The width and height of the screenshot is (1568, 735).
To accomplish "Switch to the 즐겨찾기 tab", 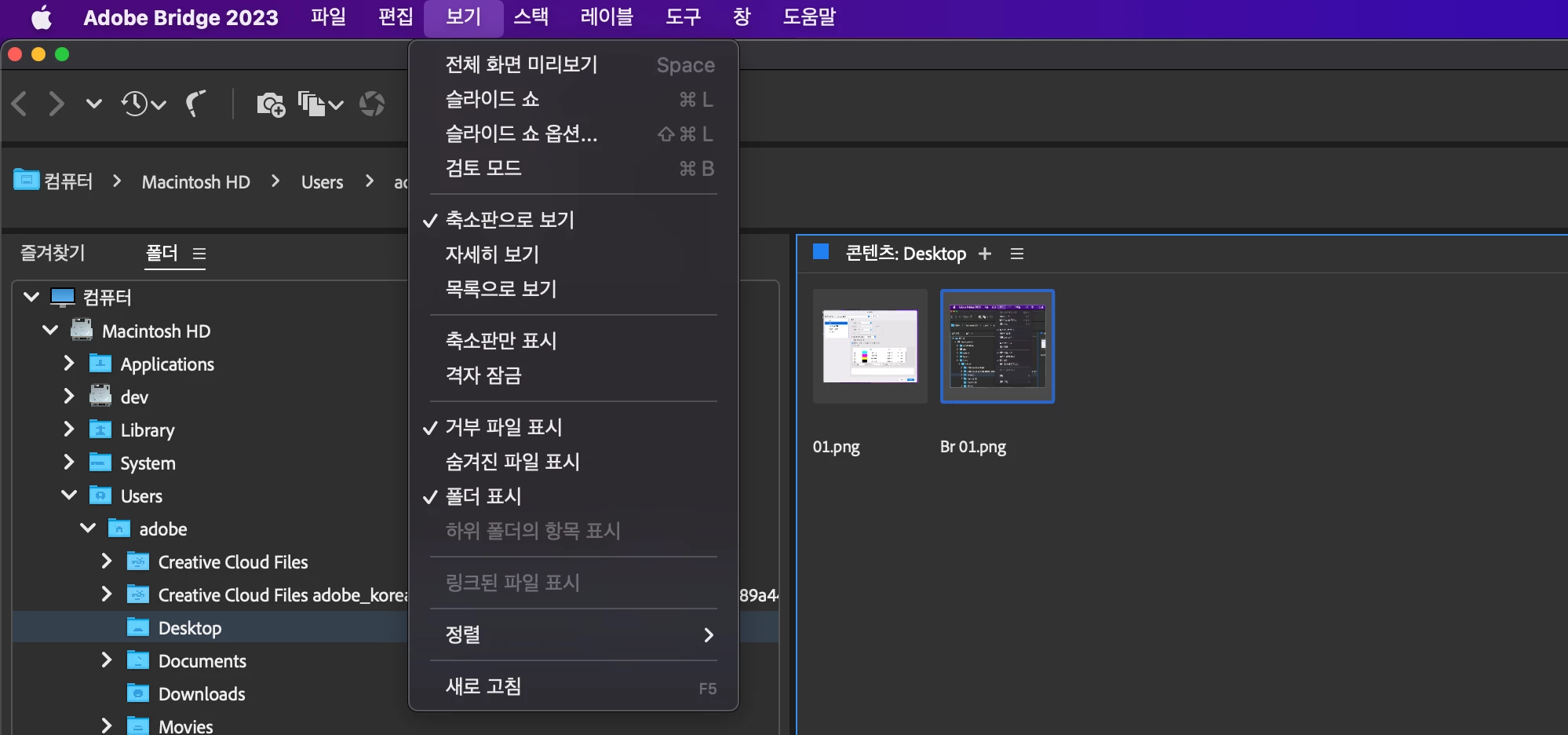I will click(53, 253).
